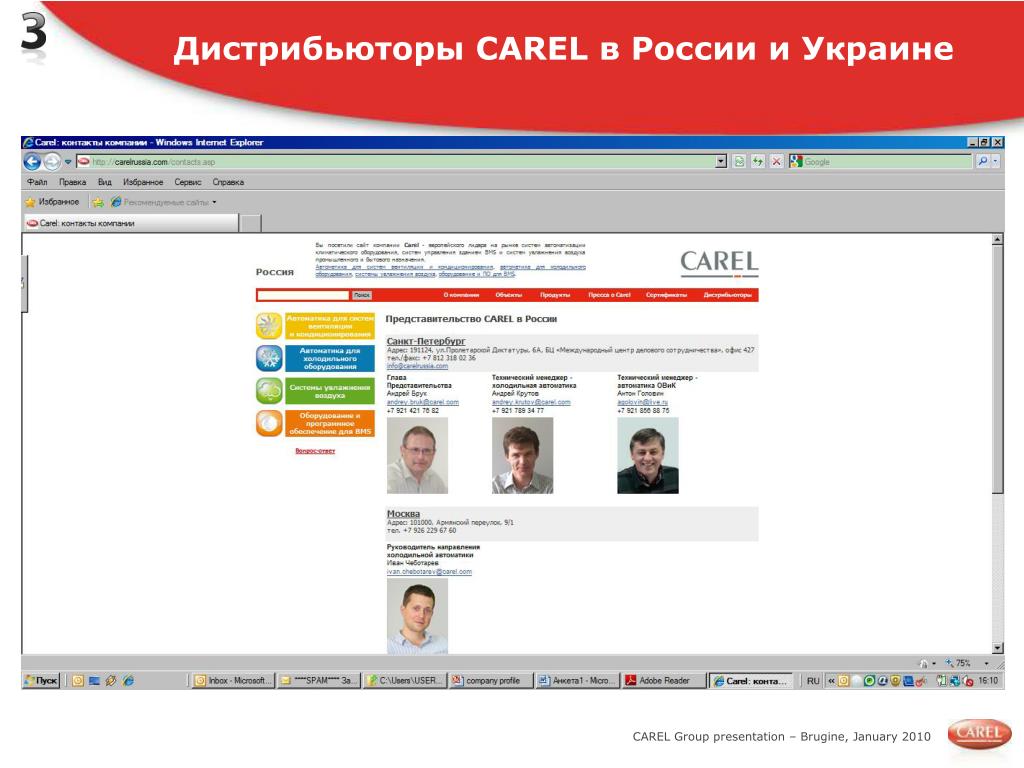Click the Москва heading link

pyautogui.click(x=403, y=513)
